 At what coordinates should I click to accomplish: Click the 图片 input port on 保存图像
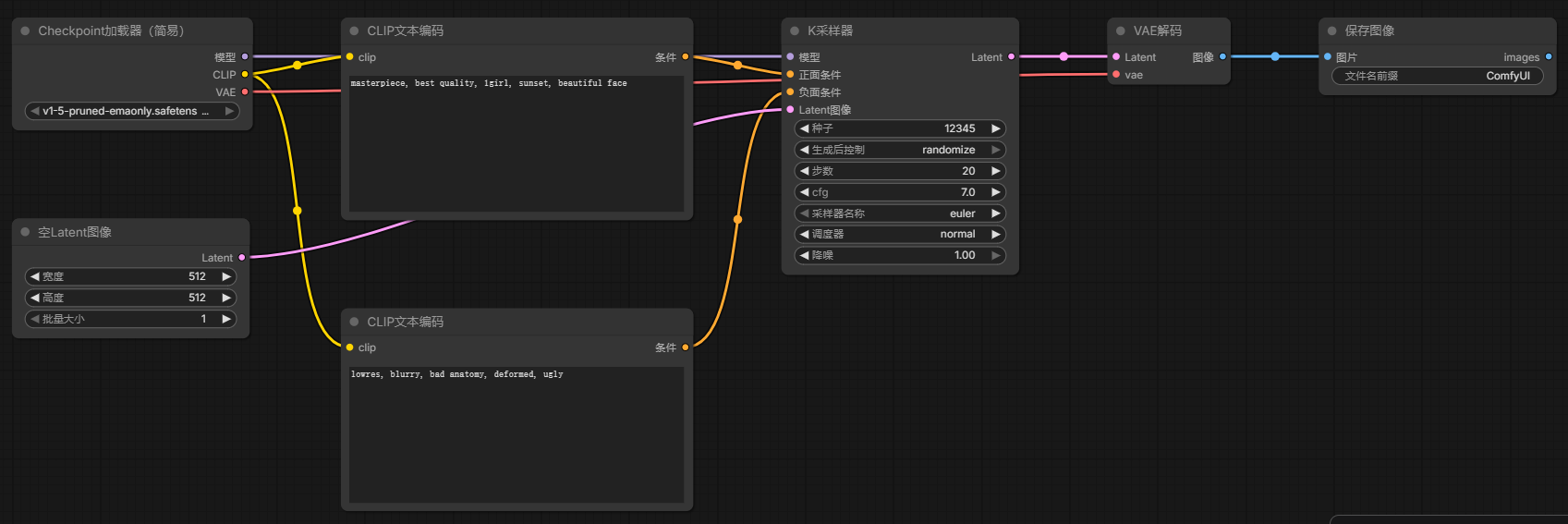(1328, 56)
